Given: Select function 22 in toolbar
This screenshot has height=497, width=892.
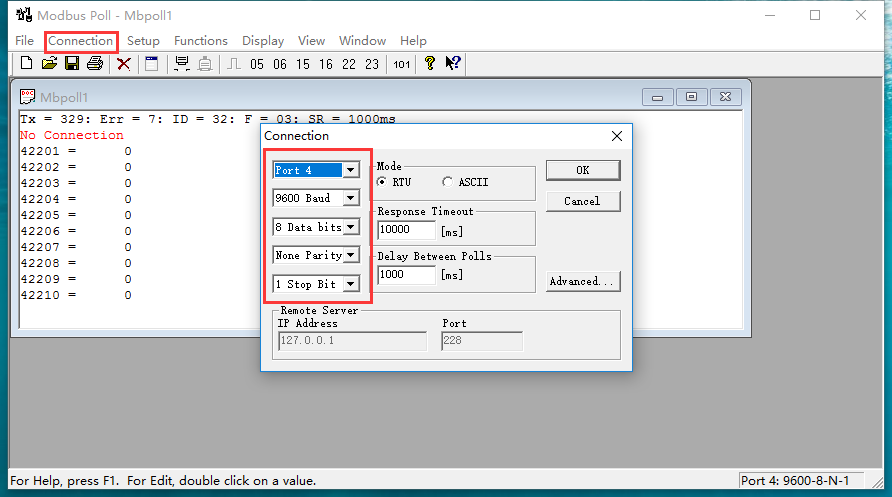Looking at the screenshot, I should click(349, 64).
